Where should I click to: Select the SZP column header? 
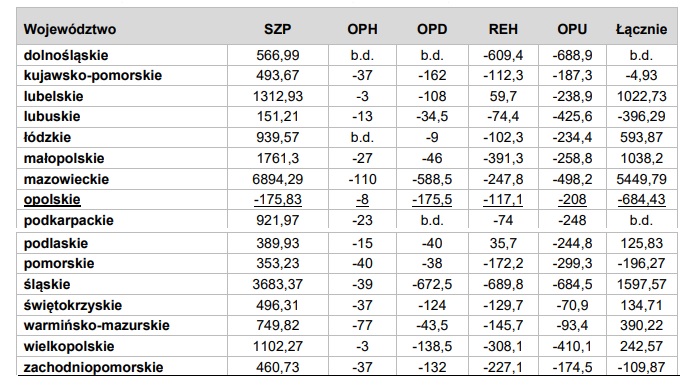277,29
